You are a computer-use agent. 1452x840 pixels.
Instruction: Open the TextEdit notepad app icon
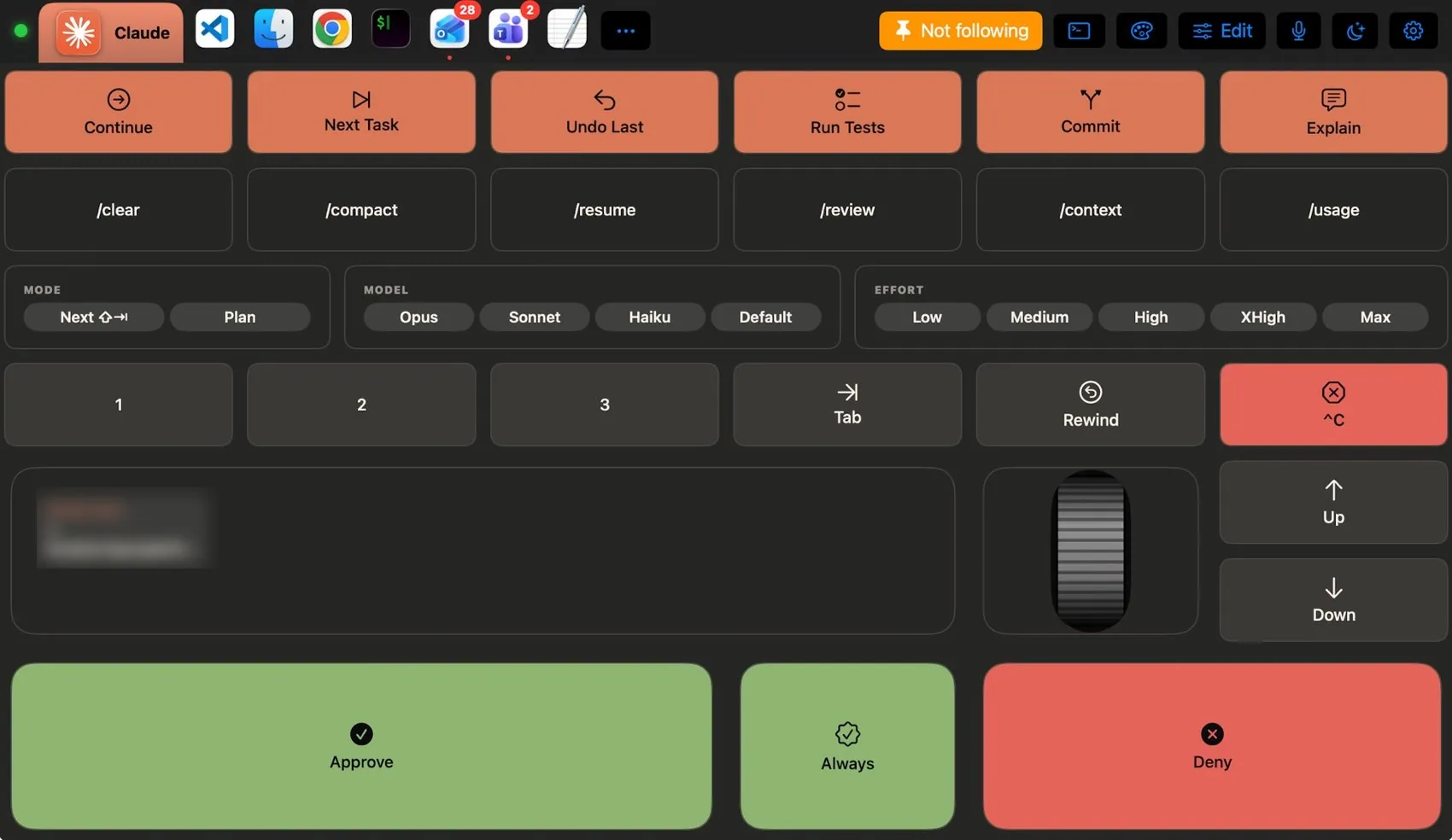point(567,29)
